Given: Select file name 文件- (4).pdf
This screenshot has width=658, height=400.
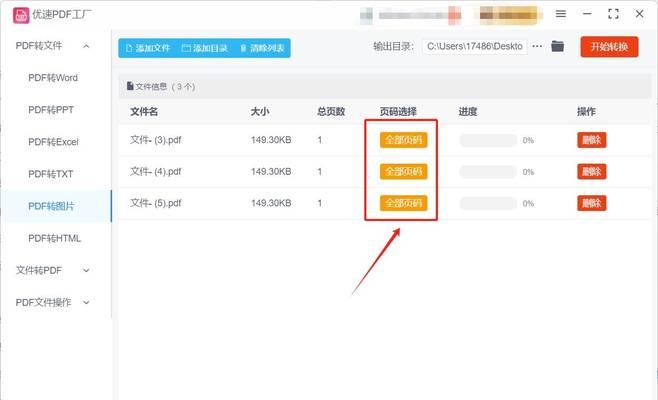Looking at the screenshot, I should click(x=156, y=171).
